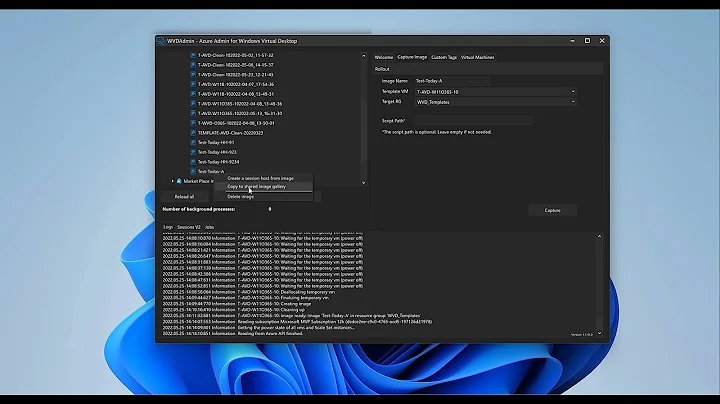Click tree panel scroll-up arrow
The width and height of the screenshot is (720, 404).
click(363, 56)
